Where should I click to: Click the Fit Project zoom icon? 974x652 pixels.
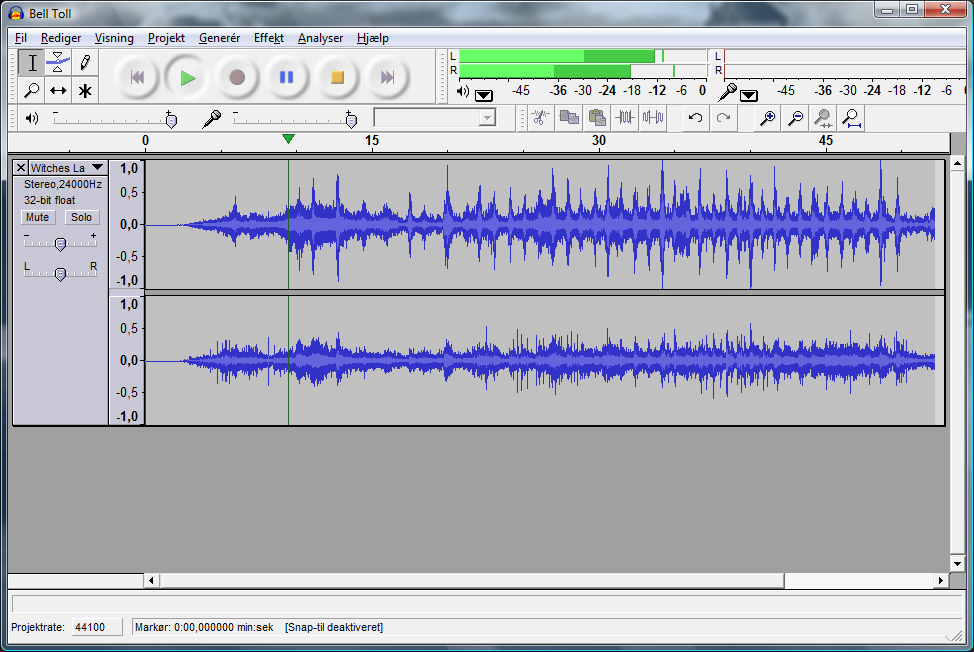(x=851, y=118)
